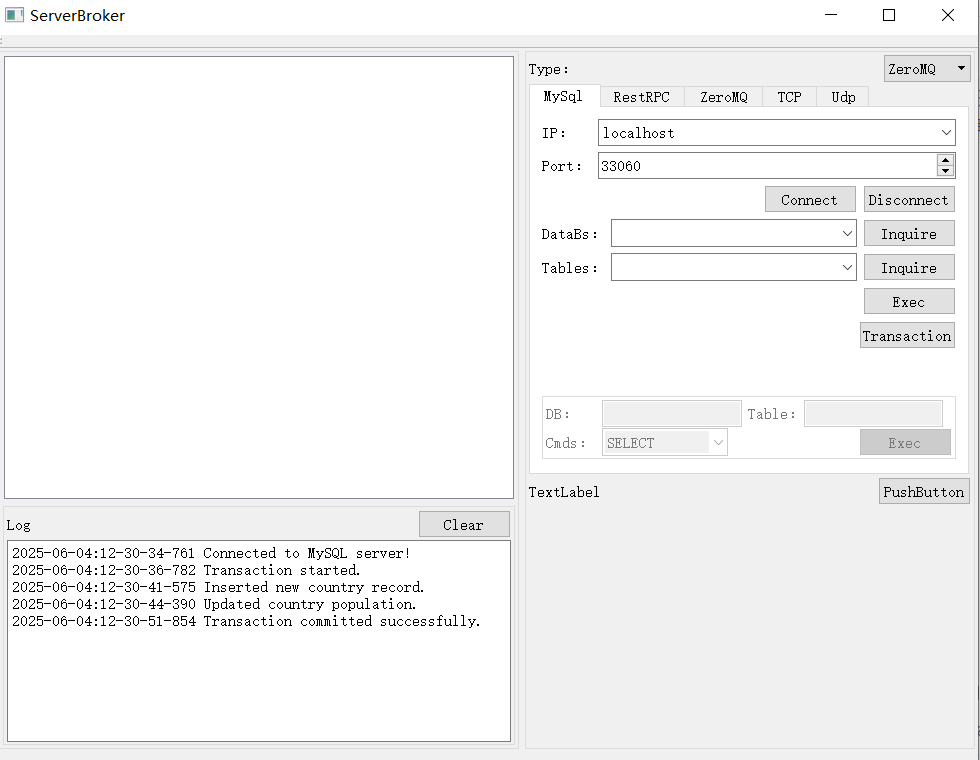Viewport: 980px width, 760px height.
Task: Click the Table text field
Action: (873, 413)
